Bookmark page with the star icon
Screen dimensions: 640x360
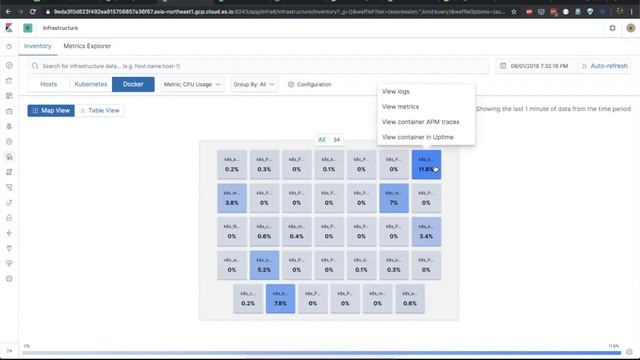tap(514, 12)
